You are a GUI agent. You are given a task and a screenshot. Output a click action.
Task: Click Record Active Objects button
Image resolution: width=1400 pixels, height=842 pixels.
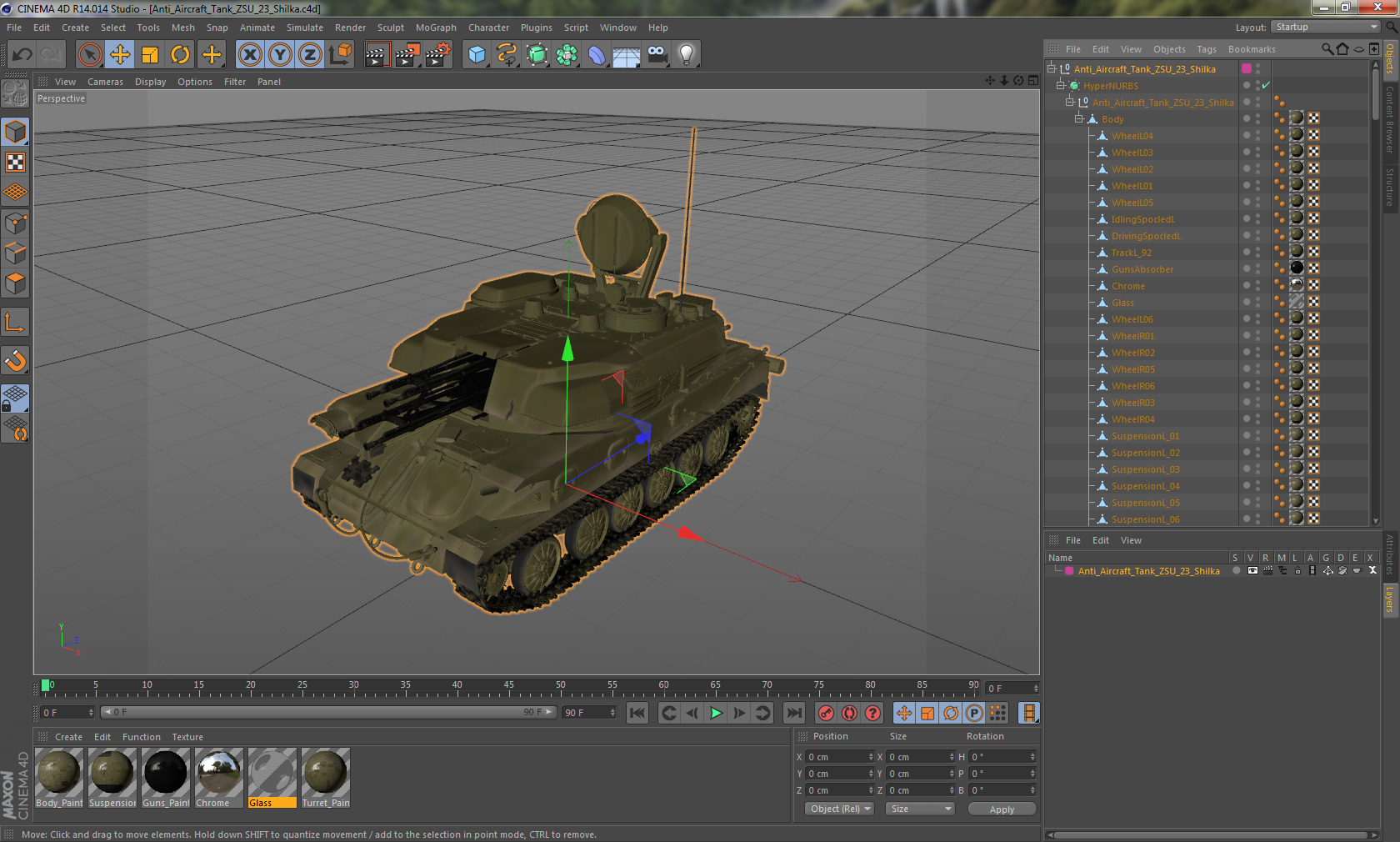click(x=826, y=713)
